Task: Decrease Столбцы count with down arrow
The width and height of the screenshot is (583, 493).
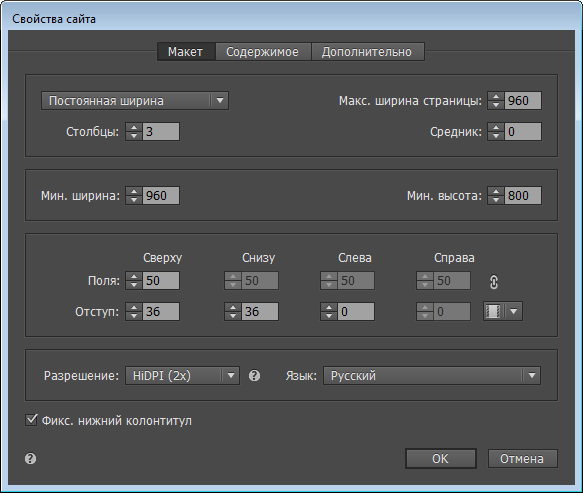Action: pyautogui.click(x=134, y=136)
